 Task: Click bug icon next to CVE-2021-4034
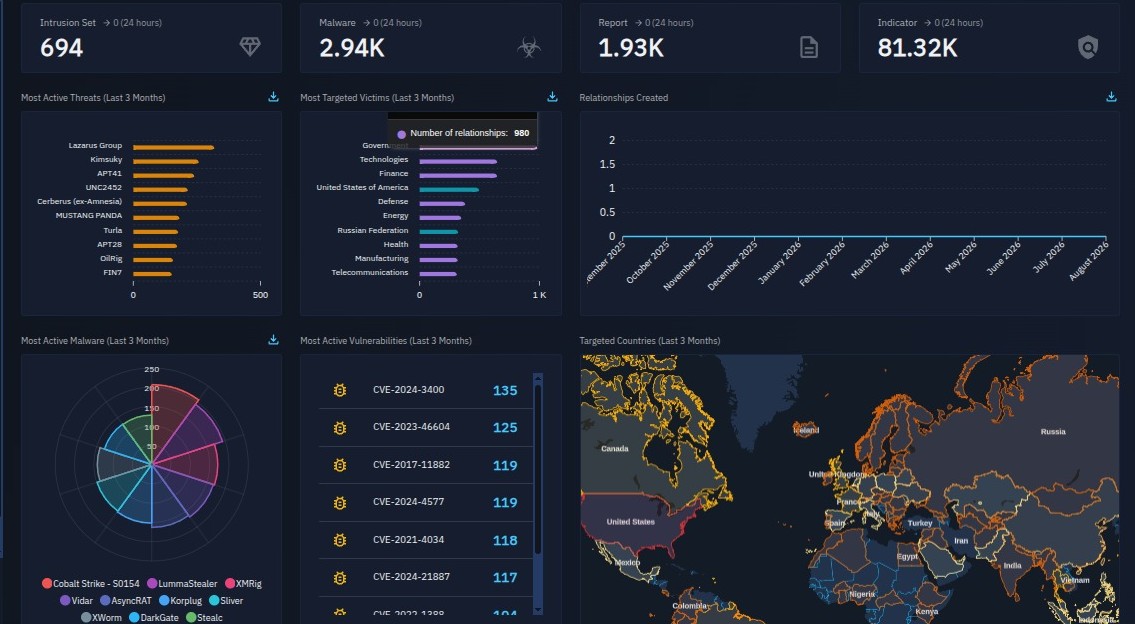340,540
